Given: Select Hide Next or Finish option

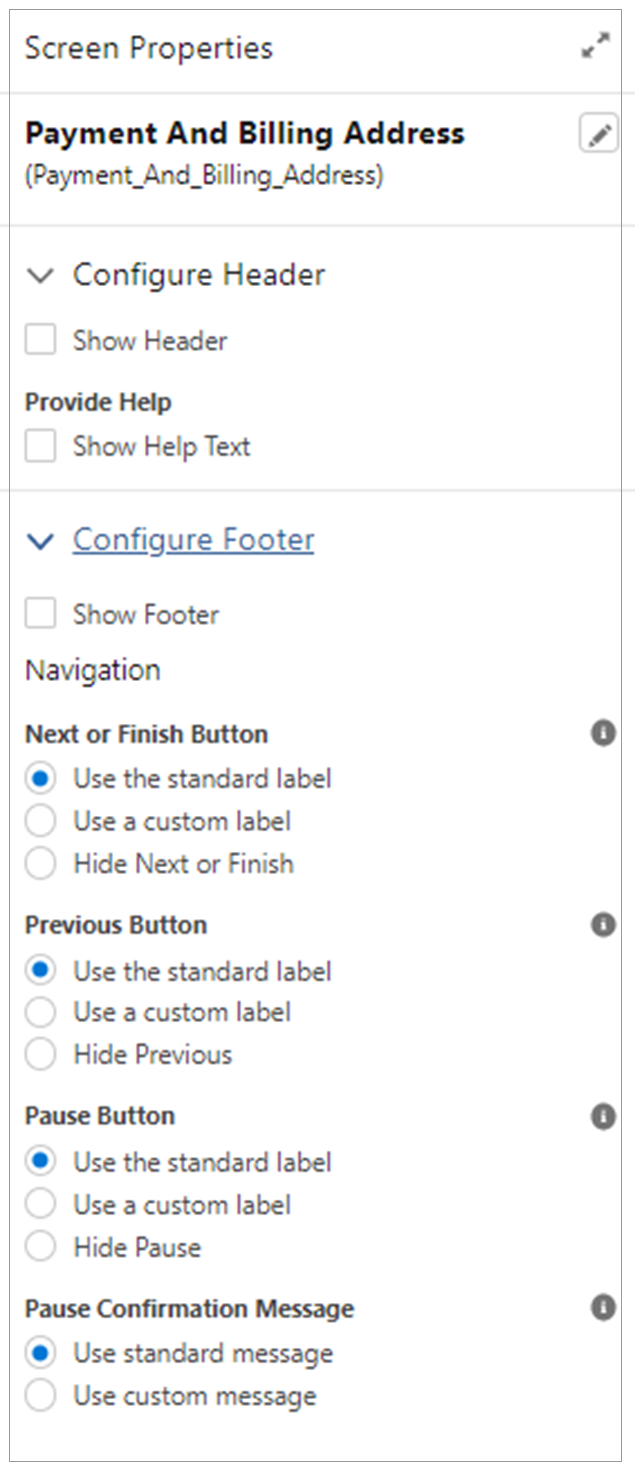Looking at the screenshot, I should [x=41, y=863].
